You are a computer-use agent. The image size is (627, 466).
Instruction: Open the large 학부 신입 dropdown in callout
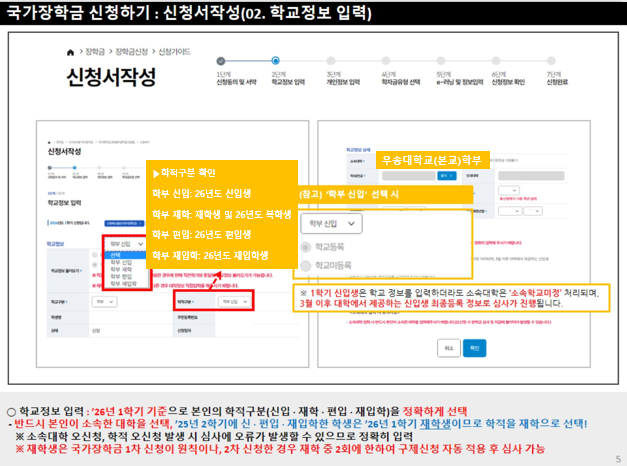333,222
